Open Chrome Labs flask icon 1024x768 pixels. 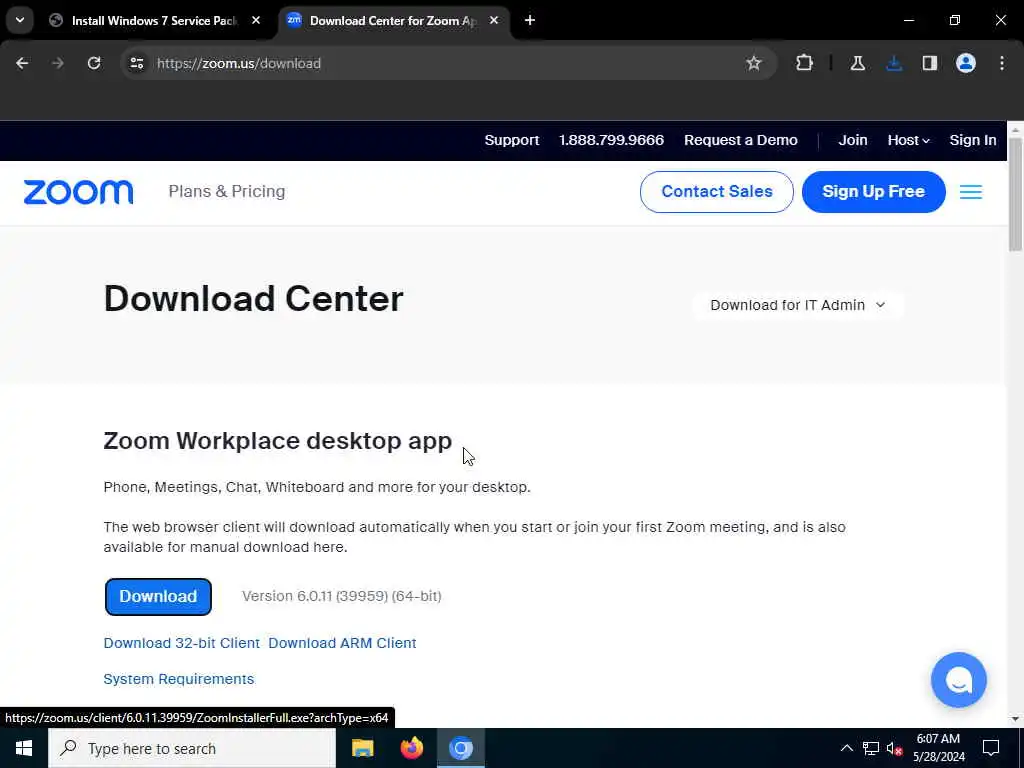[857, 63]
